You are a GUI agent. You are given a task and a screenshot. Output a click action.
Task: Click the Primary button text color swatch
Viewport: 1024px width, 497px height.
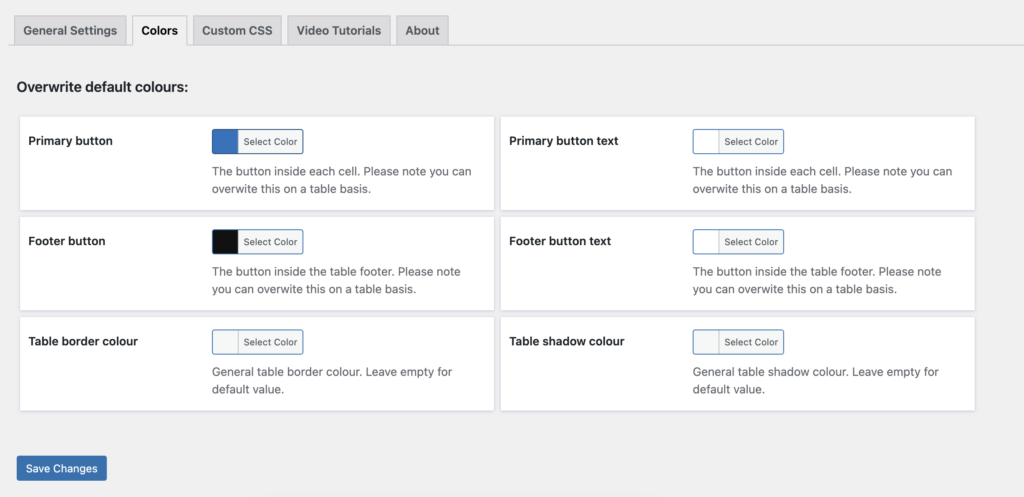706,142
